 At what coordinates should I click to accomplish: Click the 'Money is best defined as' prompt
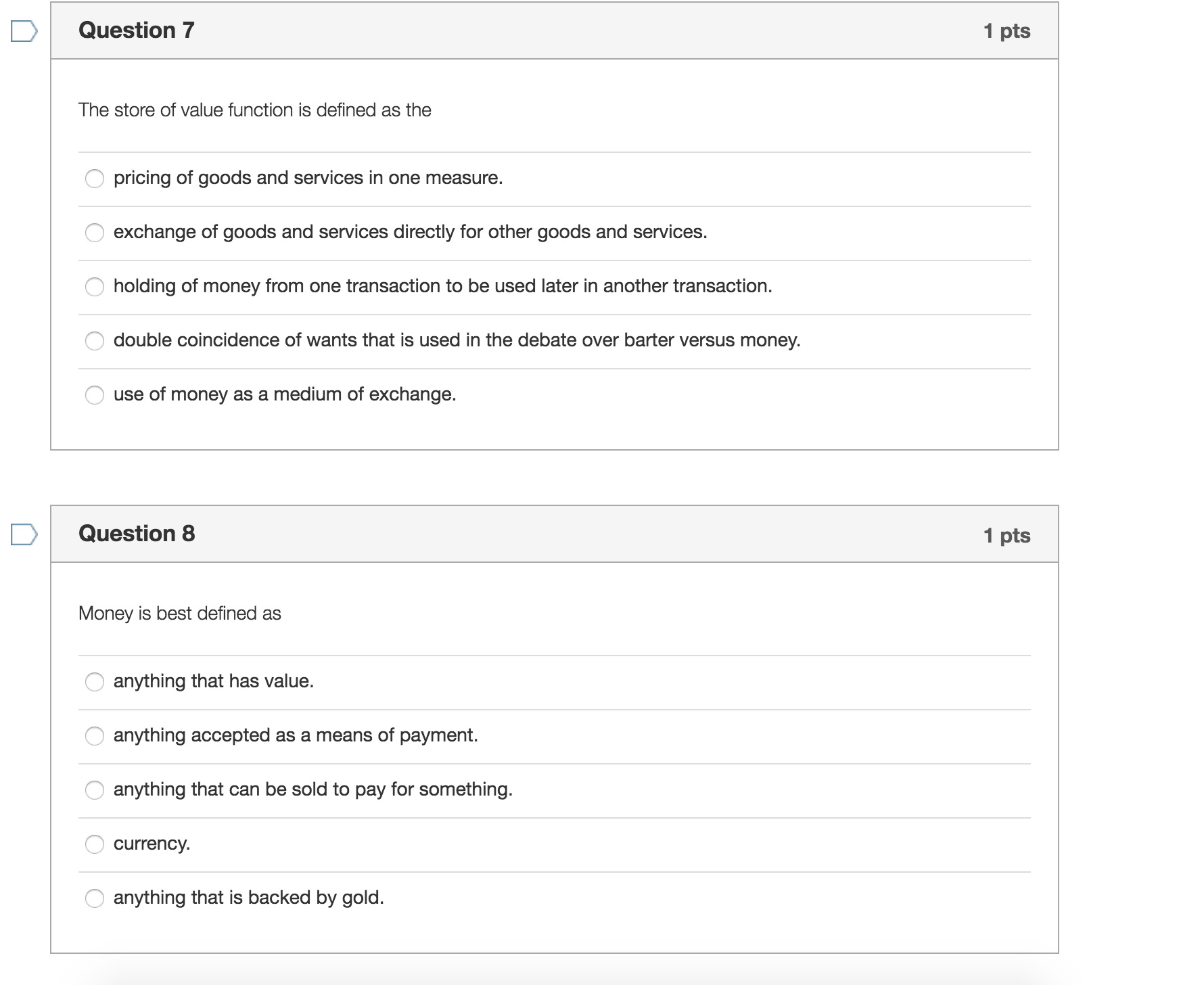(x=180, y=614)
